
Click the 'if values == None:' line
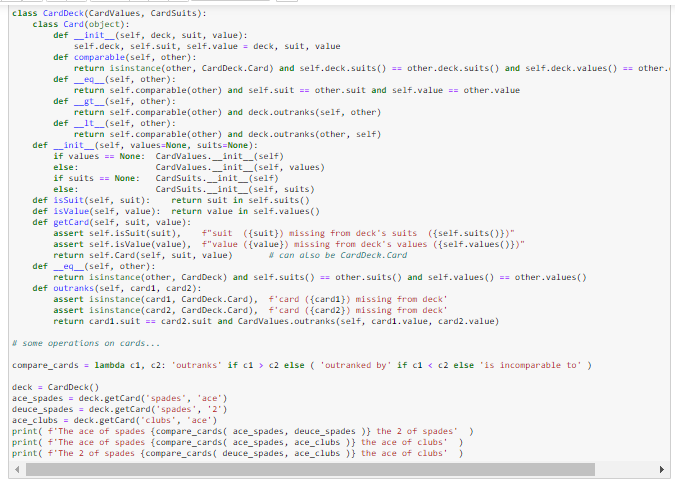click(x=168, y=156)
